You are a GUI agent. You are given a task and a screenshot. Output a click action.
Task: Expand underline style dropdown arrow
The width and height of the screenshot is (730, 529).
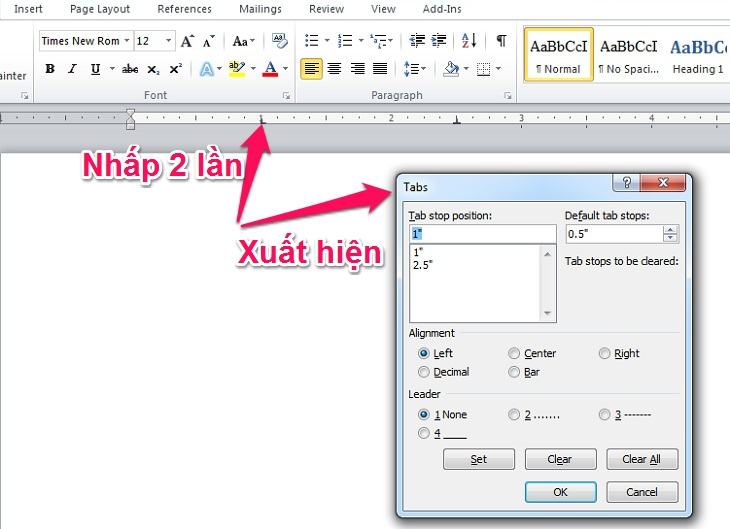pos(112,69)
